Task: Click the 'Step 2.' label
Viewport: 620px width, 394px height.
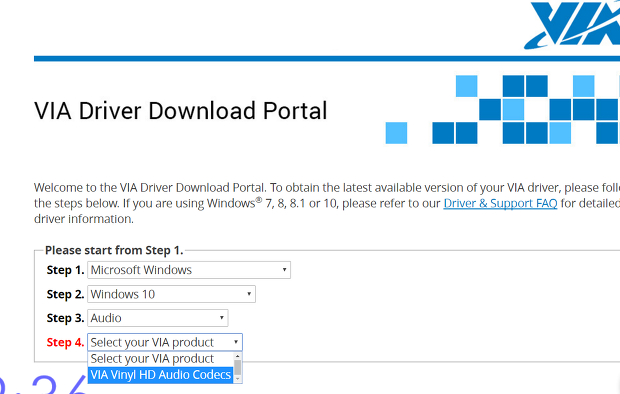Action: click(65, 294)
